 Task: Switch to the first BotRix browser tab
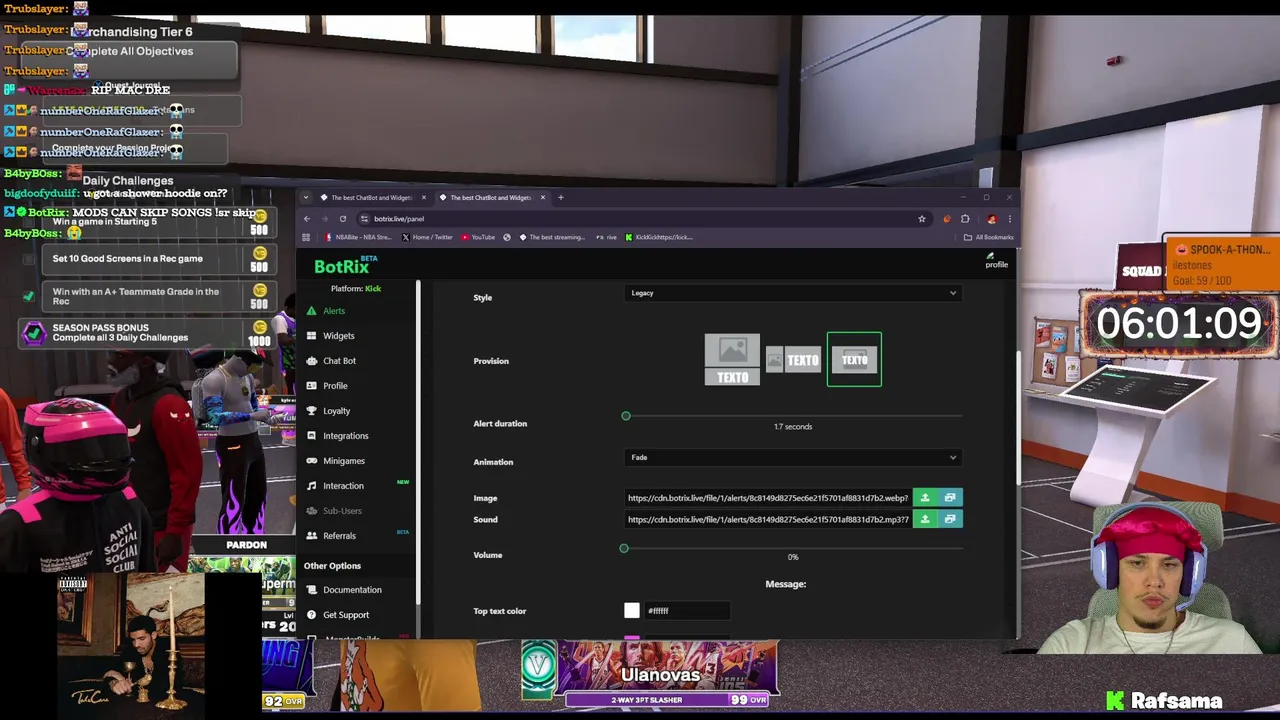370,197
